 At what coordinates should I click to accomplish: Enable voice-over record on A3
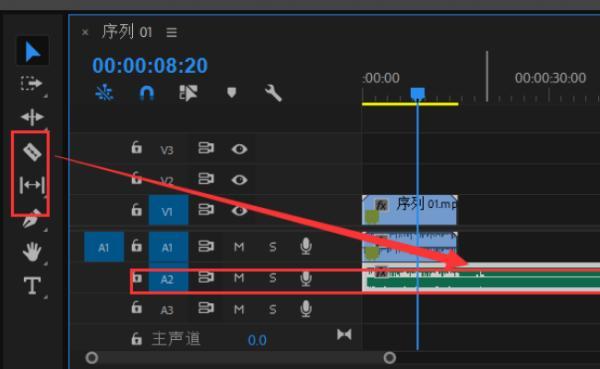tap(306, 309)
